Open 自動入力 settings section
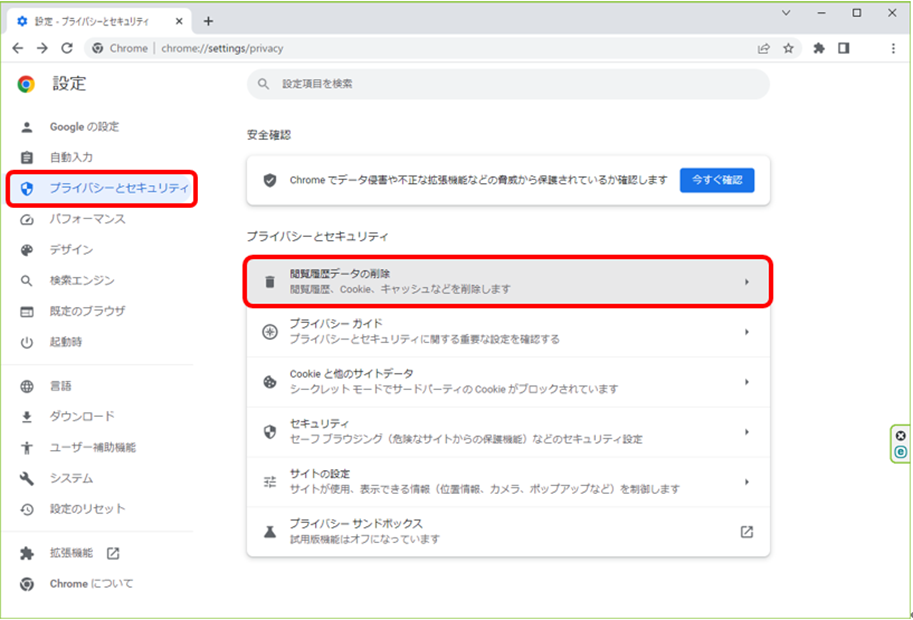Screen dimensions: 913x620 click(x=71, y=157)
